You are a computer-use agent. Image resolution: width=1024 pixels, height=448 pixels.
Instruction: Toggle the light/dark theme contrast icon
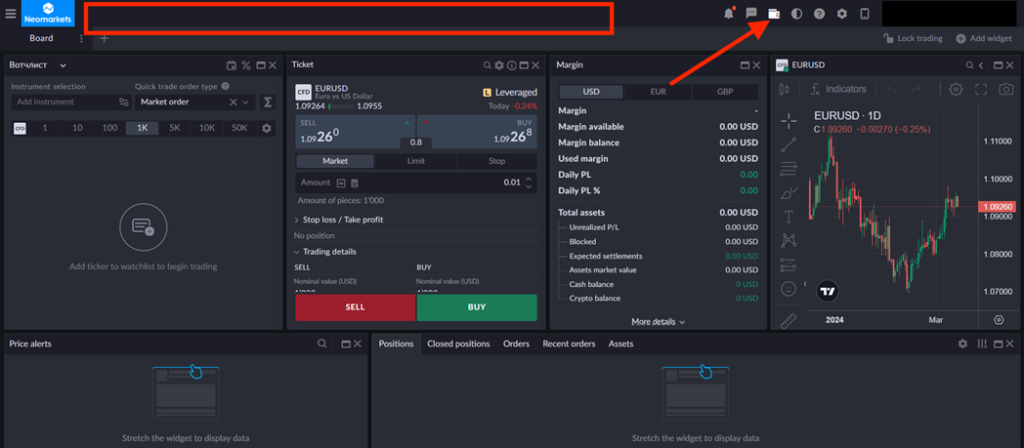point(797,13)
